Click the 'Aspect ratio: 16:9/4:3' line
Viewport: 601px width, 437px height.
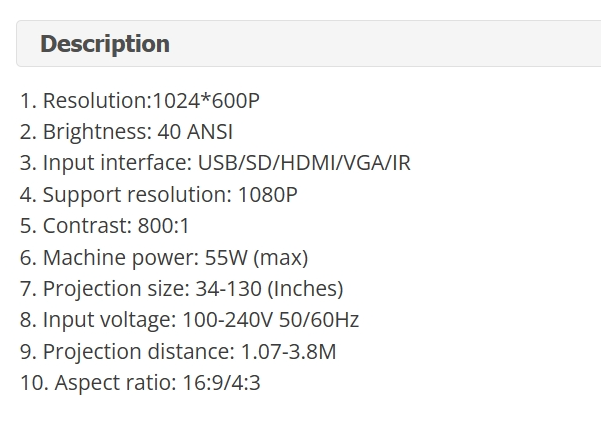click(x=140, y=383)
